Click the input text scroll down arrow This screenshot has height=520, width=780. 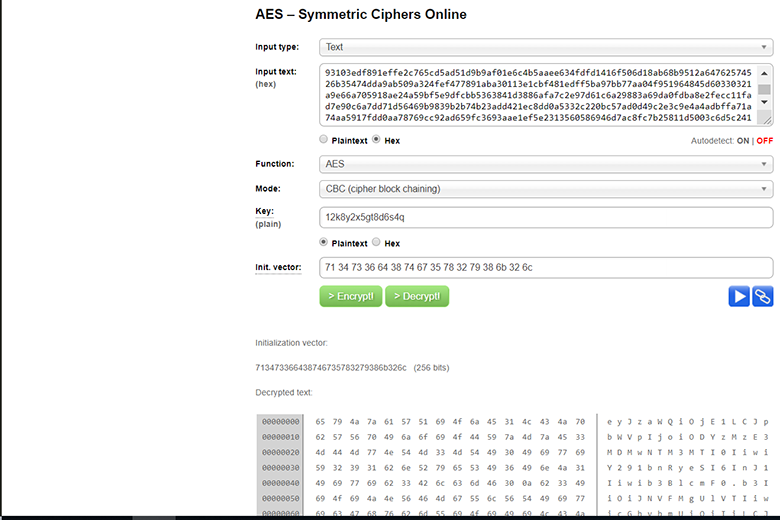[x=764, y=104]
